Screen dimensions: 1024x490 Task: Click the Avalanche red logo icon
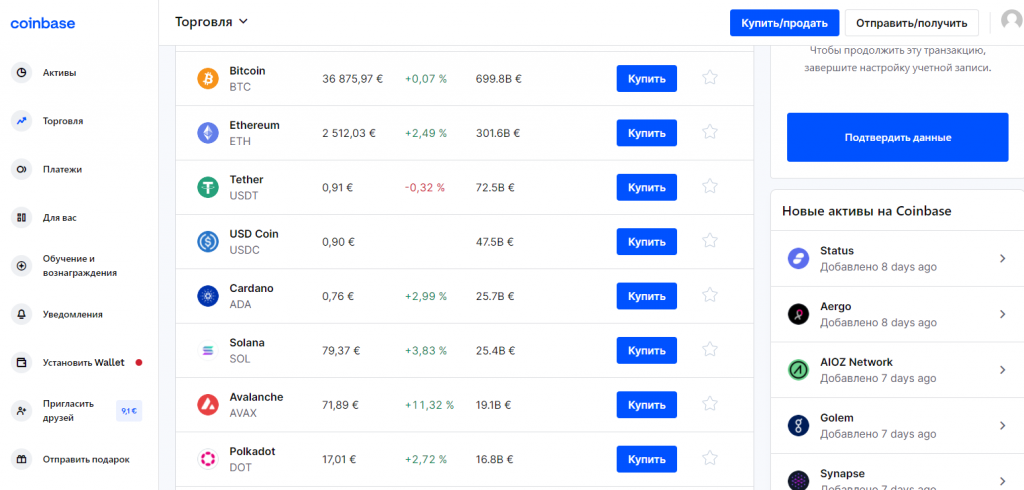[x=208, y=404]
